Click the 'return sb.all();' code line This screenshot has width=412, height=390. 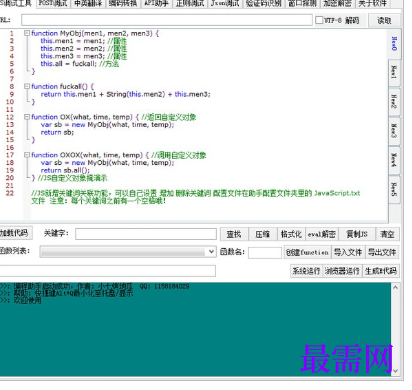65,170
